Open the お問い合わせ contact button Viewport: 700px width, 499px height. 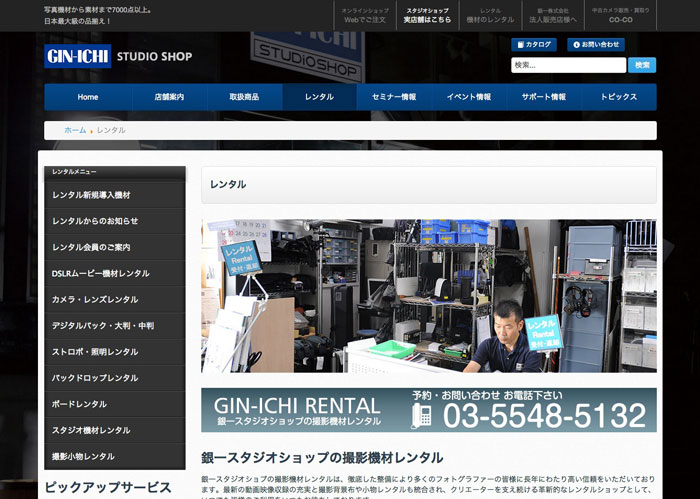pyautogui.click(x=596, y=44)
